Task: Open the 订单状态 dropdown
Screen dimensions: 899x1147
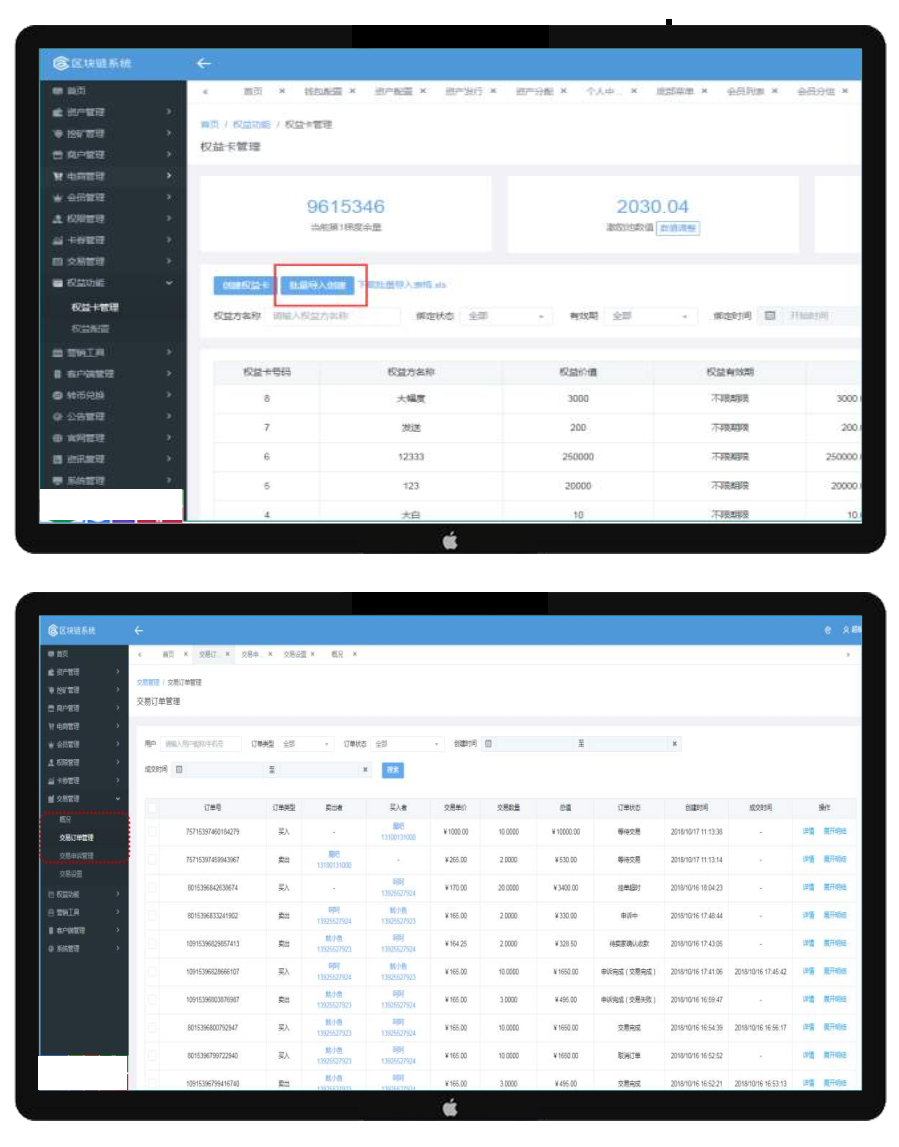Action: 407,744
